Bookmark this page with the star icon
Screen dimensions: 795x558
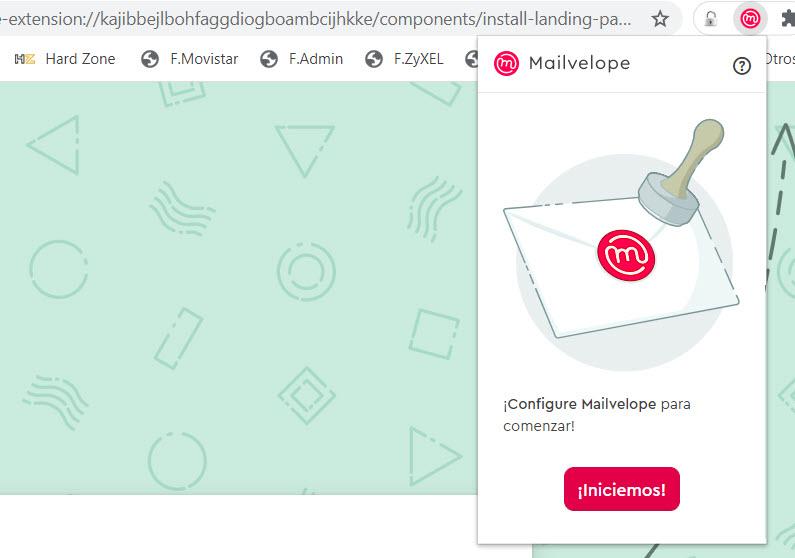click(x=660, y=19)
